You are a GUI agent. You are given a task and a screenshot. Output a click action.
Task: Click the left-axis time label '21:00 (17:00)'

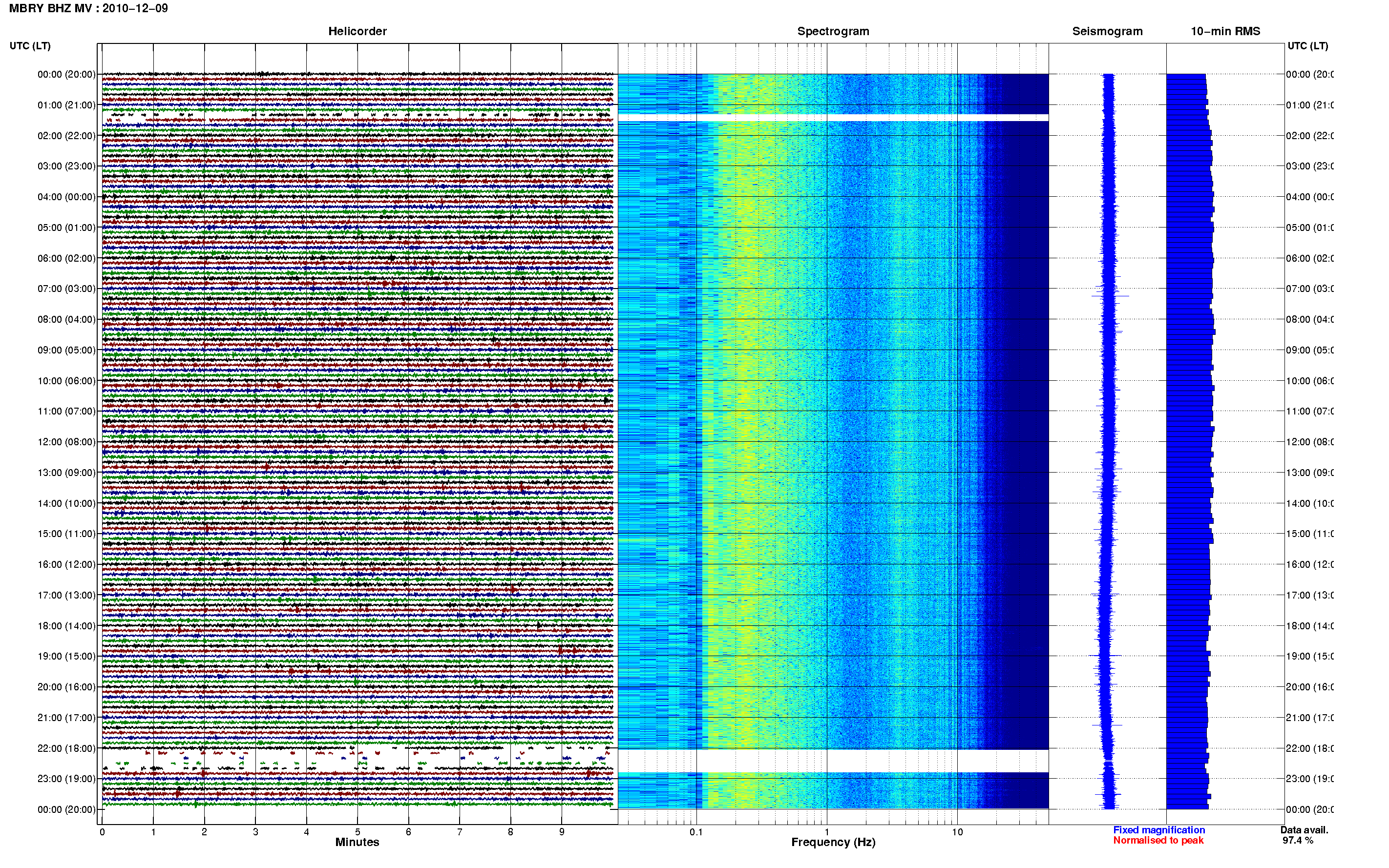[x=66, y=718]
